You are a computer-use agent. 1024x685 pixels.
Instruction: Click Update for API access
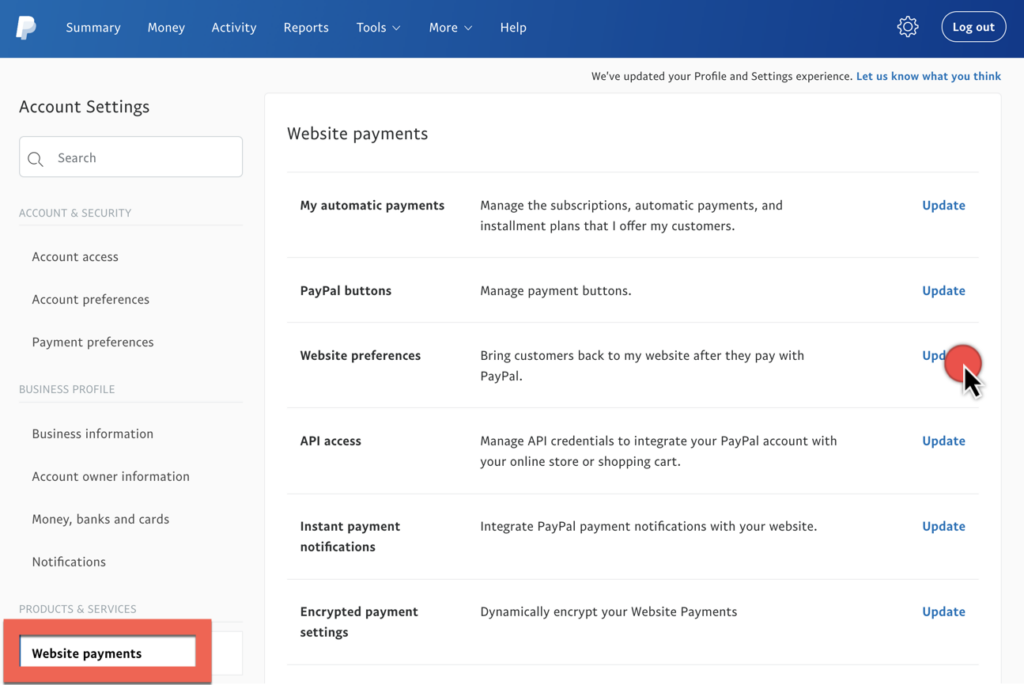[943, 441]
